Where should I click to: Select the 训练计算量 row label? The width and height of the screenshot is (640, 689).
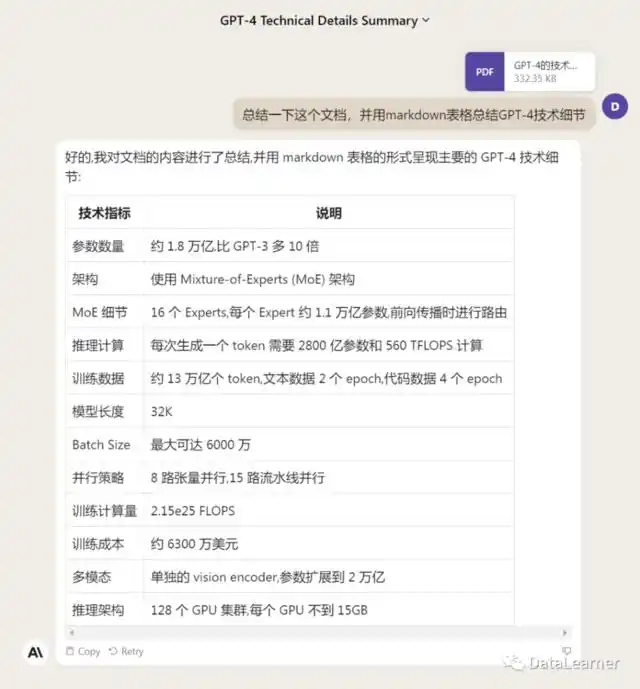[105, 511]
